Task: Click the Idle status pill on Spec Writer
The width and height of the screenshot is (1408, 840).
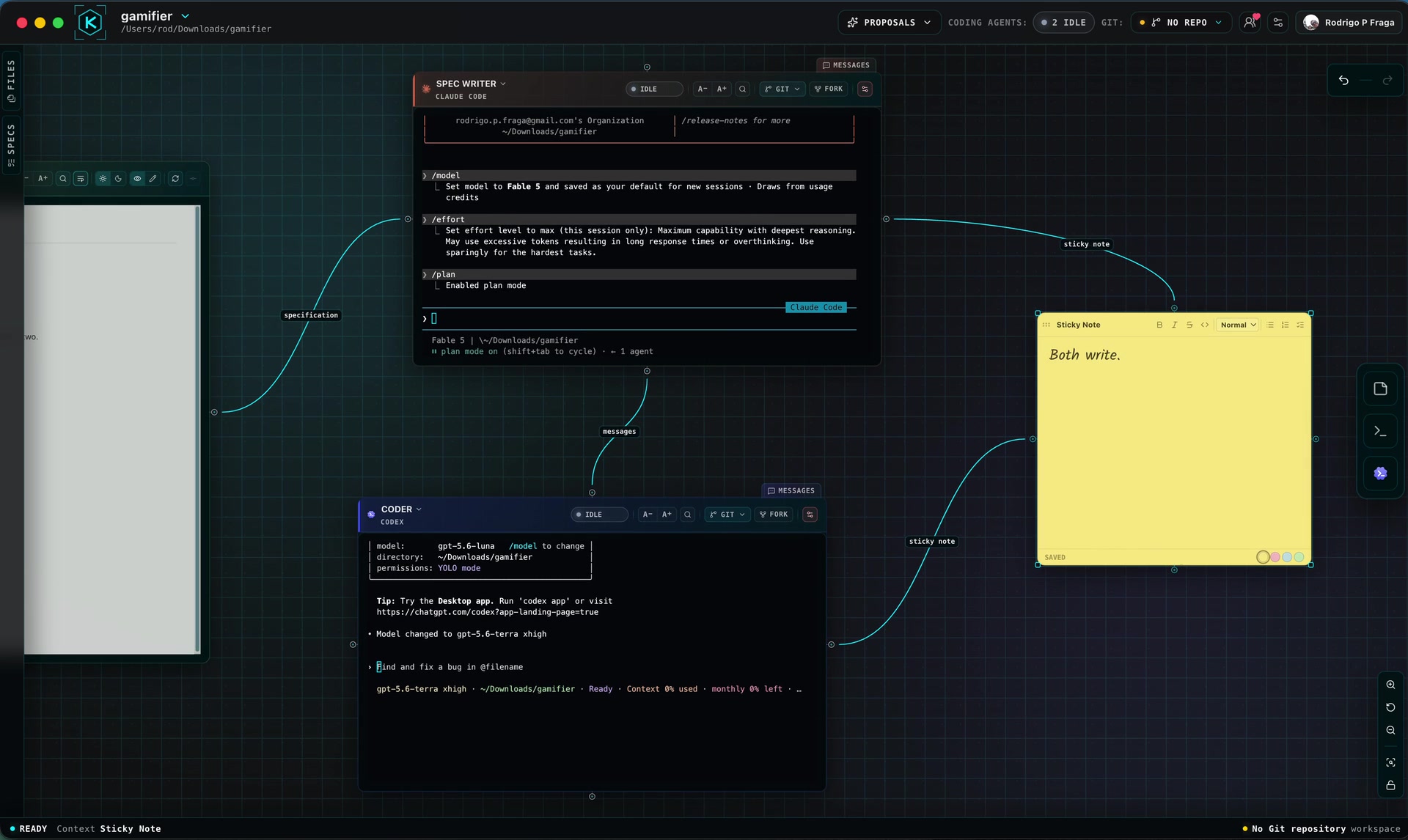Action: 654,89
